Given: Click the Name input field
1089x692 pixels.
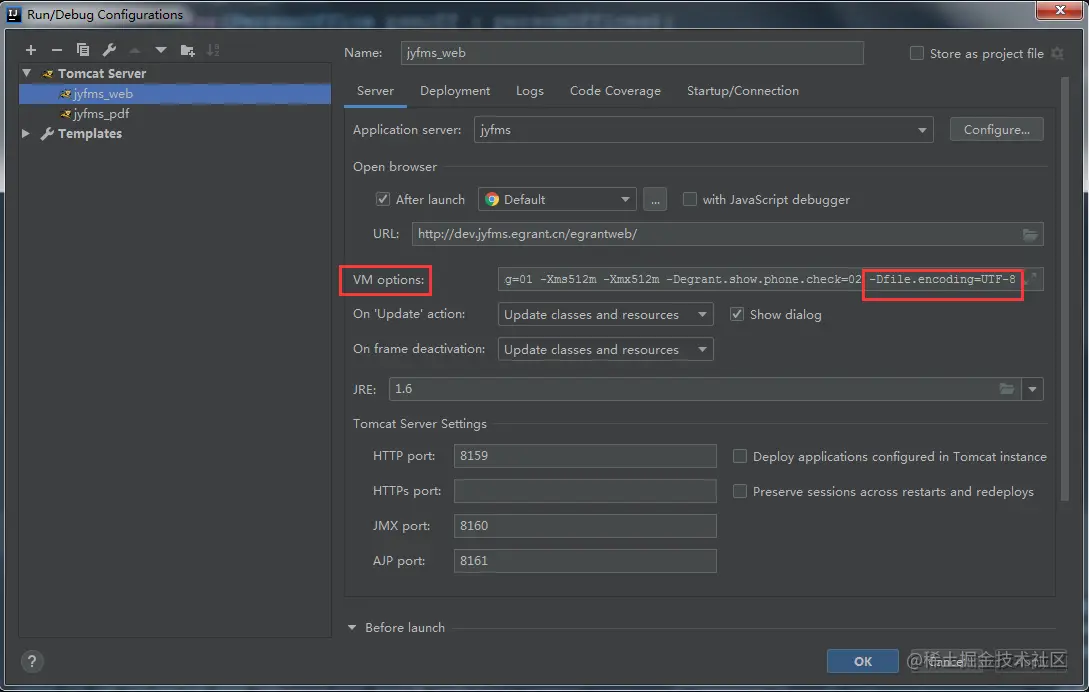Looking at the screenshot, I should click(632, 53).
